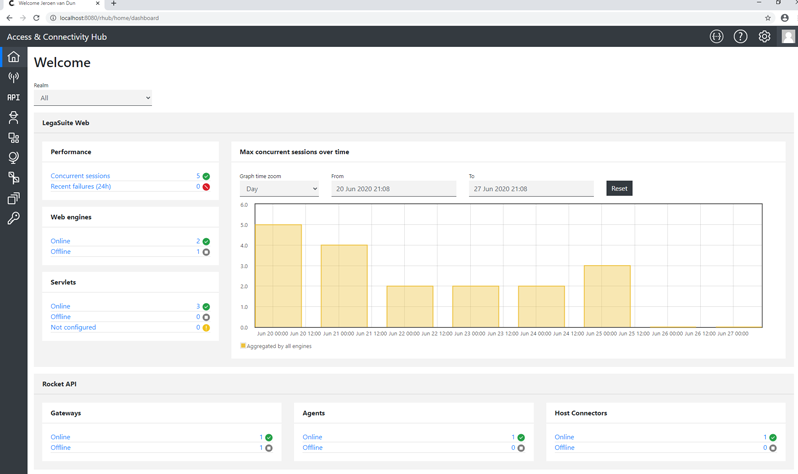Screen dimensions: 798x474
Task: Open Recent failures (24h) link
Action: (x=80, y=186)
